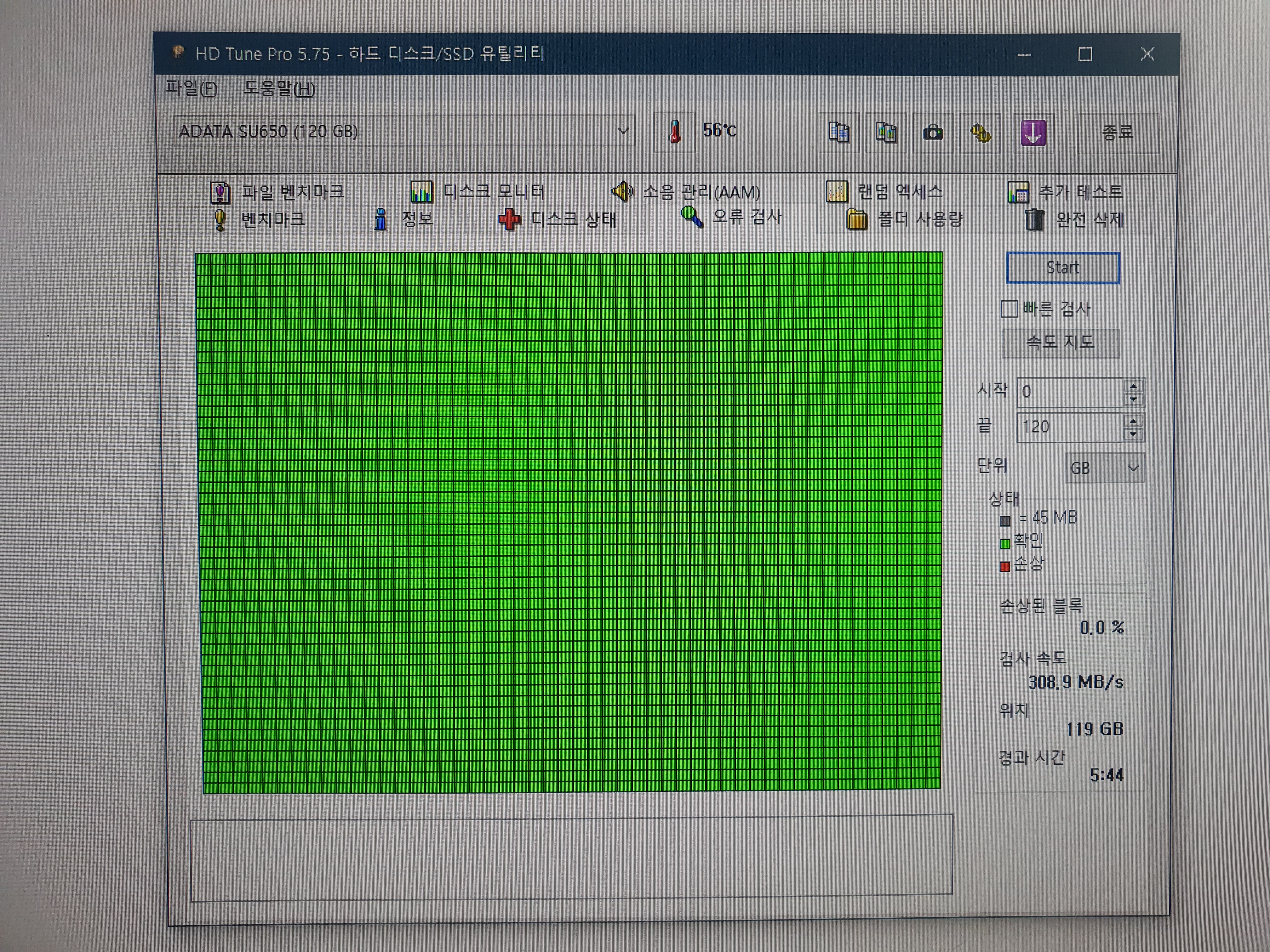Viewport: 1270px width, 952px height.
Task: Click the copy screenshot to clipboard icon
Action: pos(886,133)
